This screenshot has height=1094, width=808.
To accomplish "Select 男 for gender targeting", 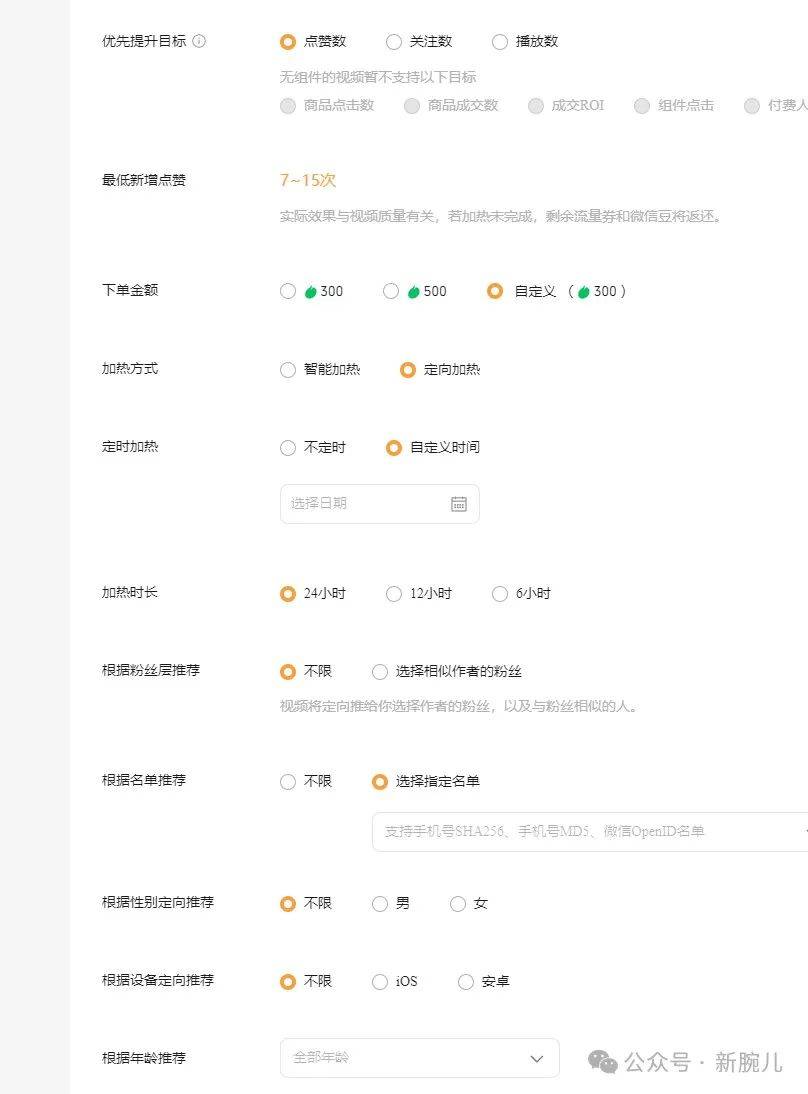I will pos(380,904).
